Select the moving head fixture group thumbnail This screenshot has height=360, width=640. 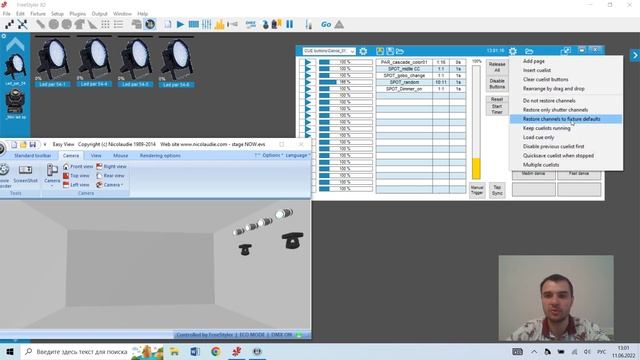pos(15,102)
